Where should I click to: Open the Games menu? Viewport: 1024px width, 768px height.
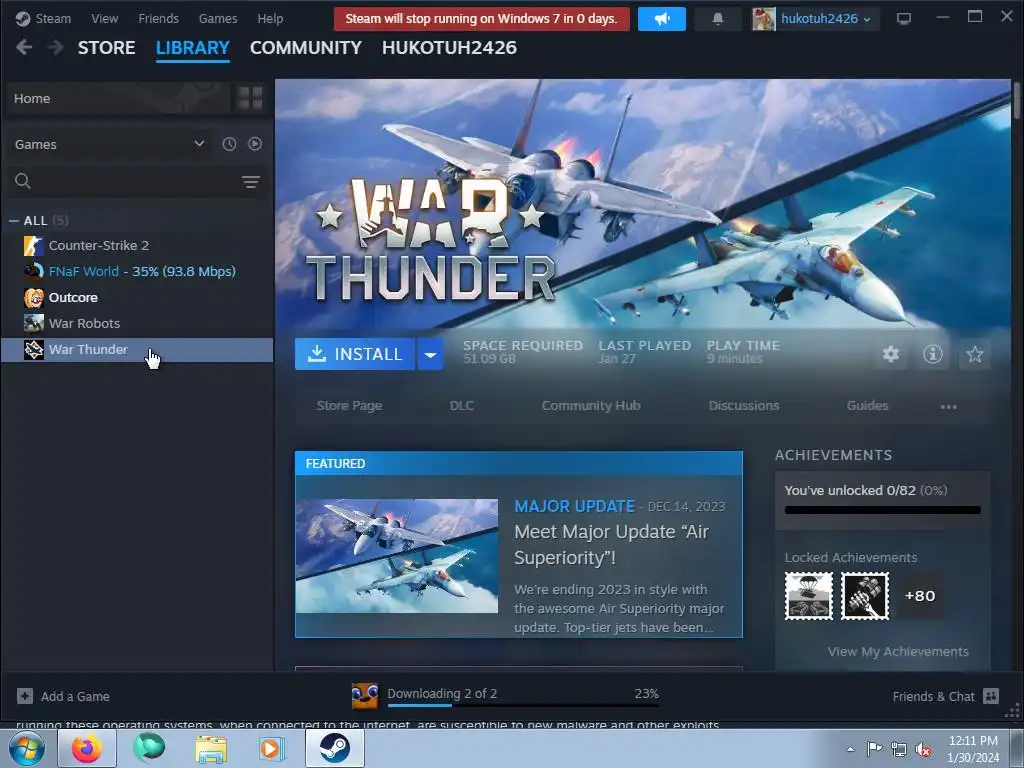pyautogui.click(x=217, y=18)
